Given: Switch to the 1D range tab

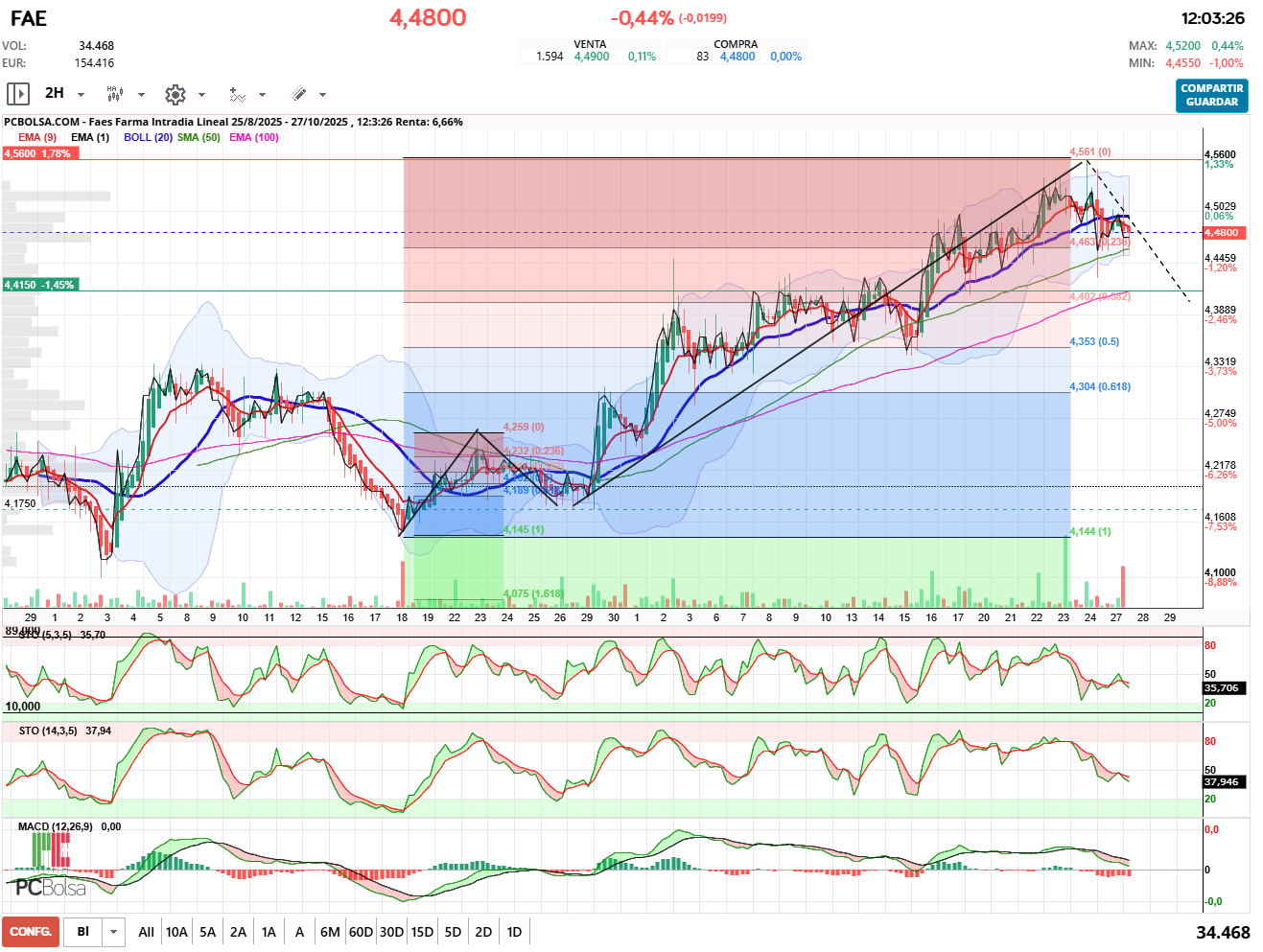Looking at the screenshot, I should [514, 932].
